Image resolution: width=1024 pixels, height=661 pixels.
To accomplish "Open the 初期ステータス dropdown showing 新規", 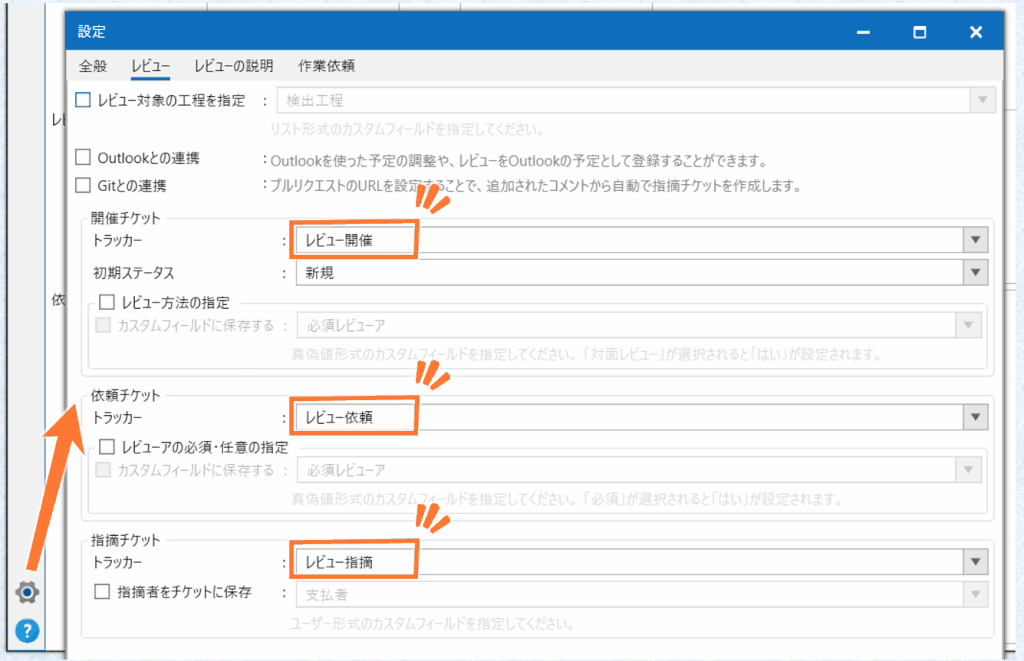I will point(975,273).
